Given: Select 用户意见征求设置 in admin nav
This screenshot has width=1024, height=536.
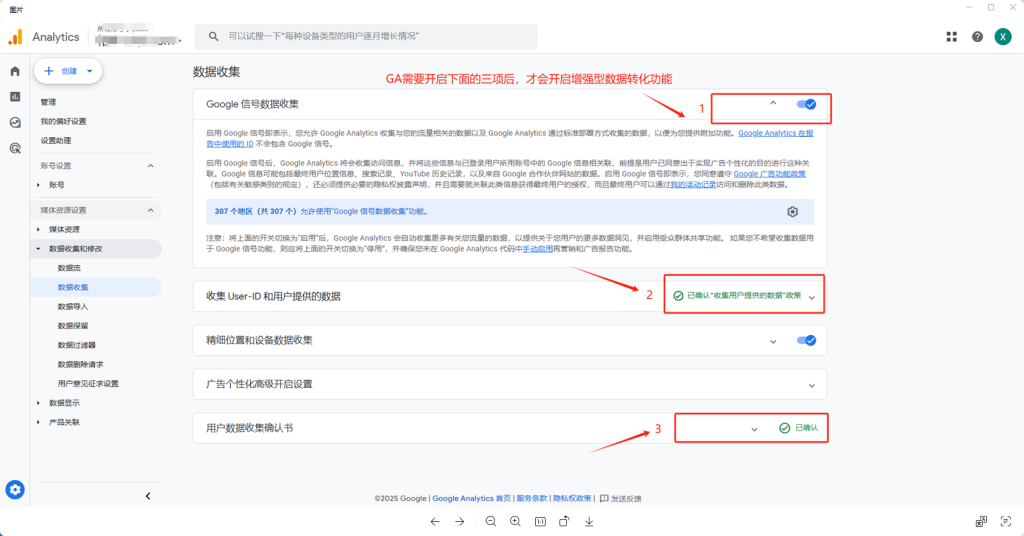Looking at the screenshot, I should point(88,383).
